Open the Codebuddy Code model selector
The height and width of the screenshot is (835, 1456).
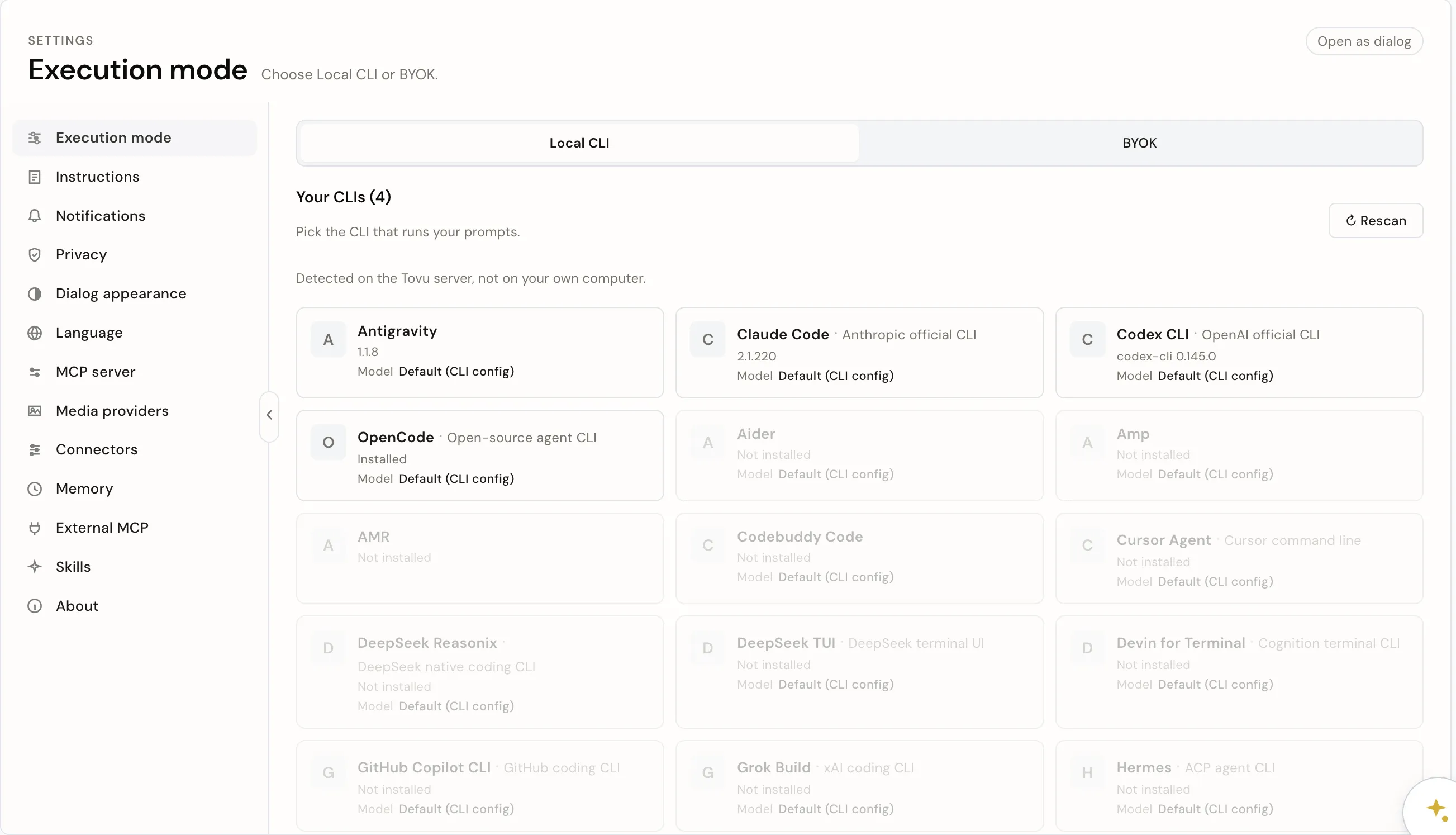(x=836, y=577)
